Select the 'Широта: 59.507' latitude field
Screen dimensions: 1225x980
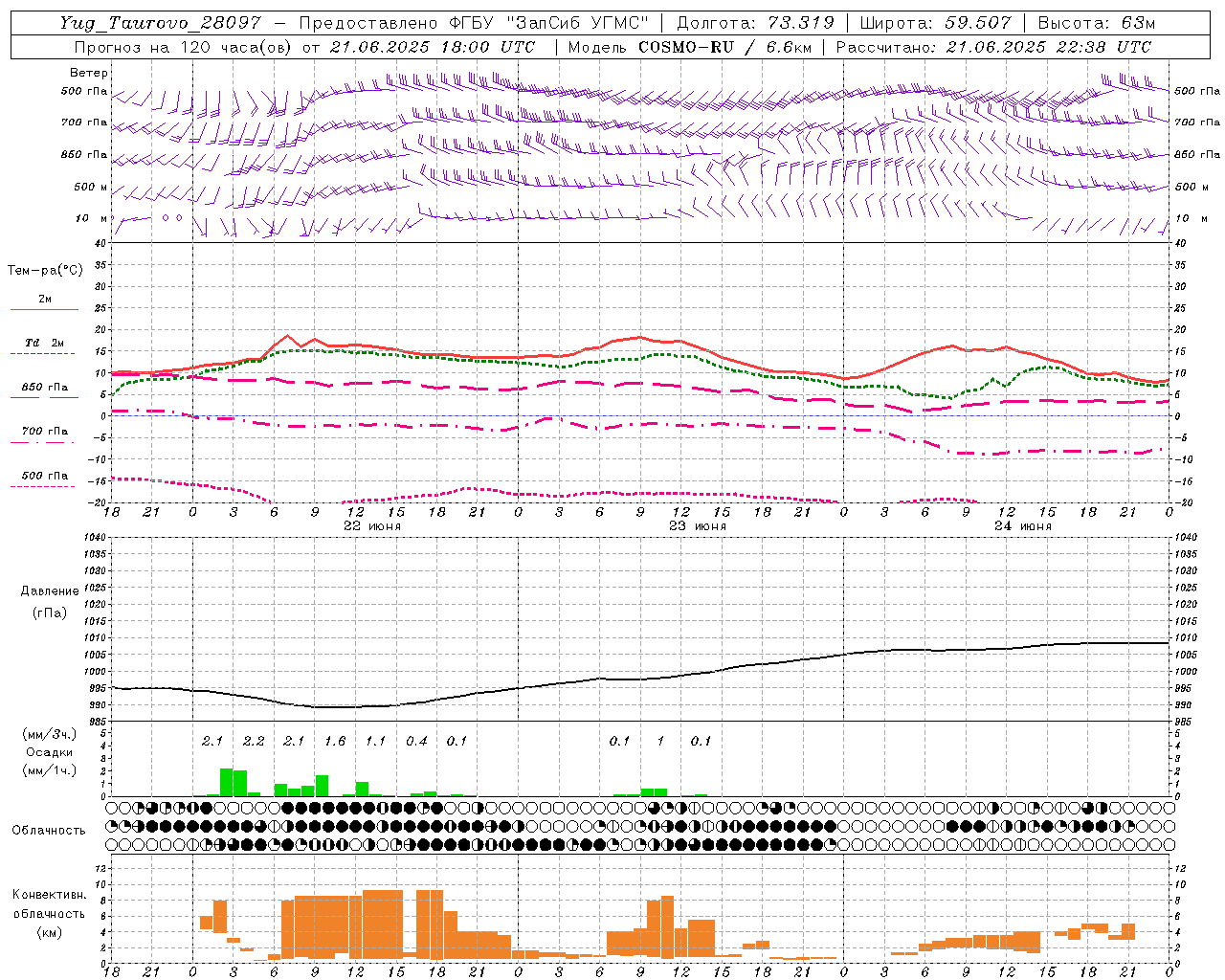click(x=935, y=23)
